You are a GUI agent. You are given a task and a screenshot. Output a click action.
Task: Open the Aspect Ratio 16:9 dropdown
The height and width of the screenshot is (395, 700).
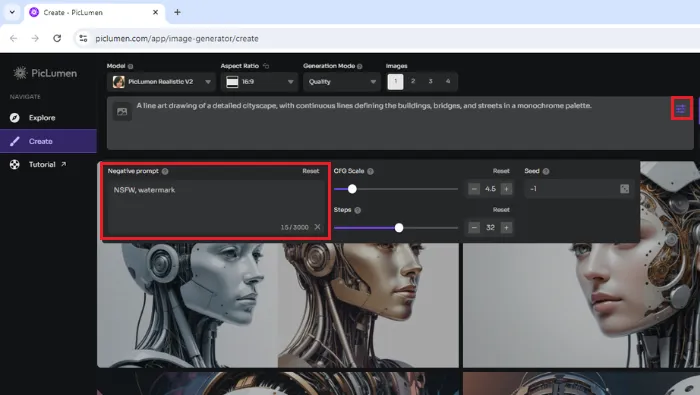click(259, 82)
